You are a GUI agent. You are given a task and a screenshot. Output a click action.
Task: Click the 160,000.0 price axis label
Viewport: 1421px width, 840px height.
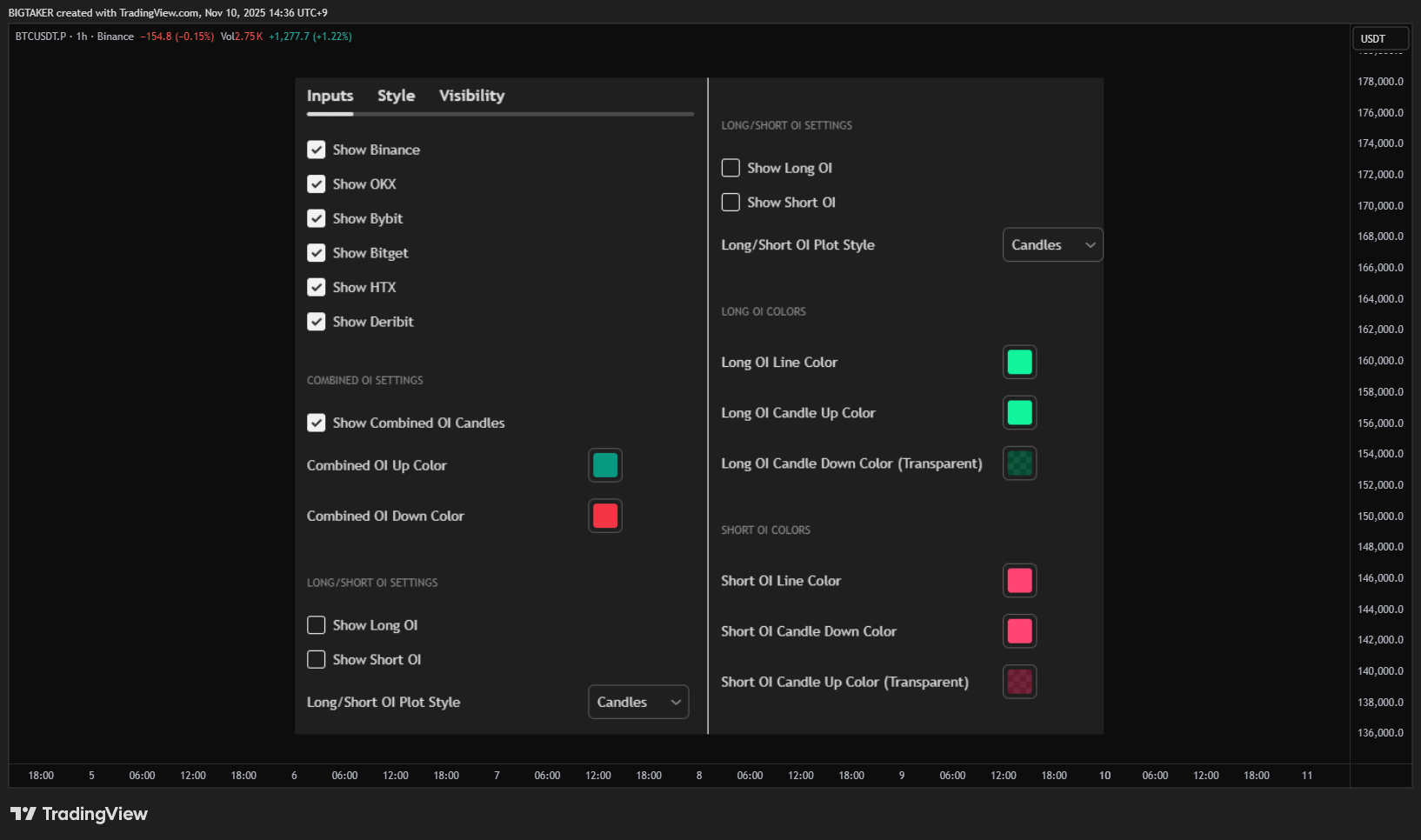pos(1381,361)
